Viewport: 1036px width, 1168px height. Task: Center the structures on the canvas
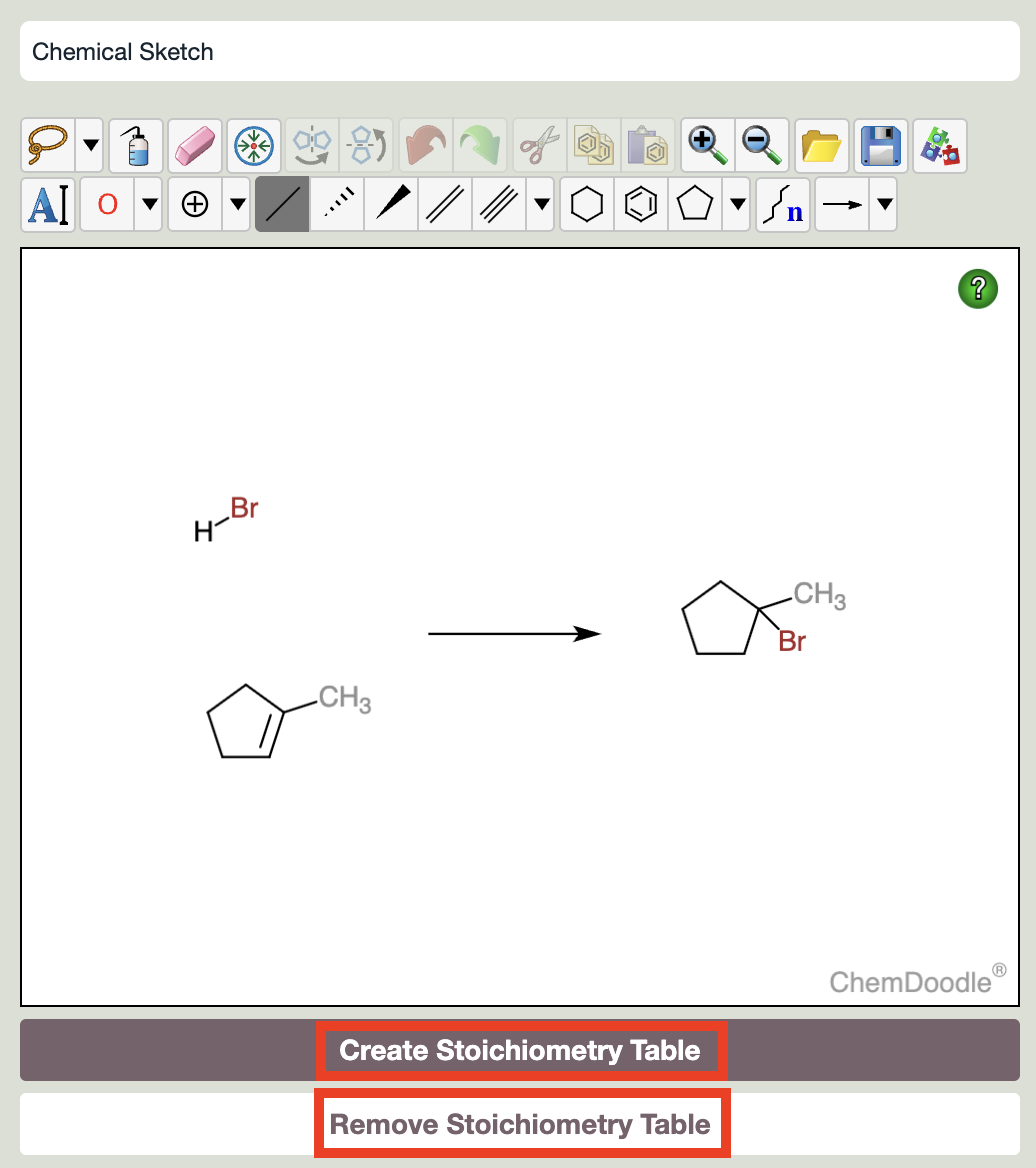253,145
